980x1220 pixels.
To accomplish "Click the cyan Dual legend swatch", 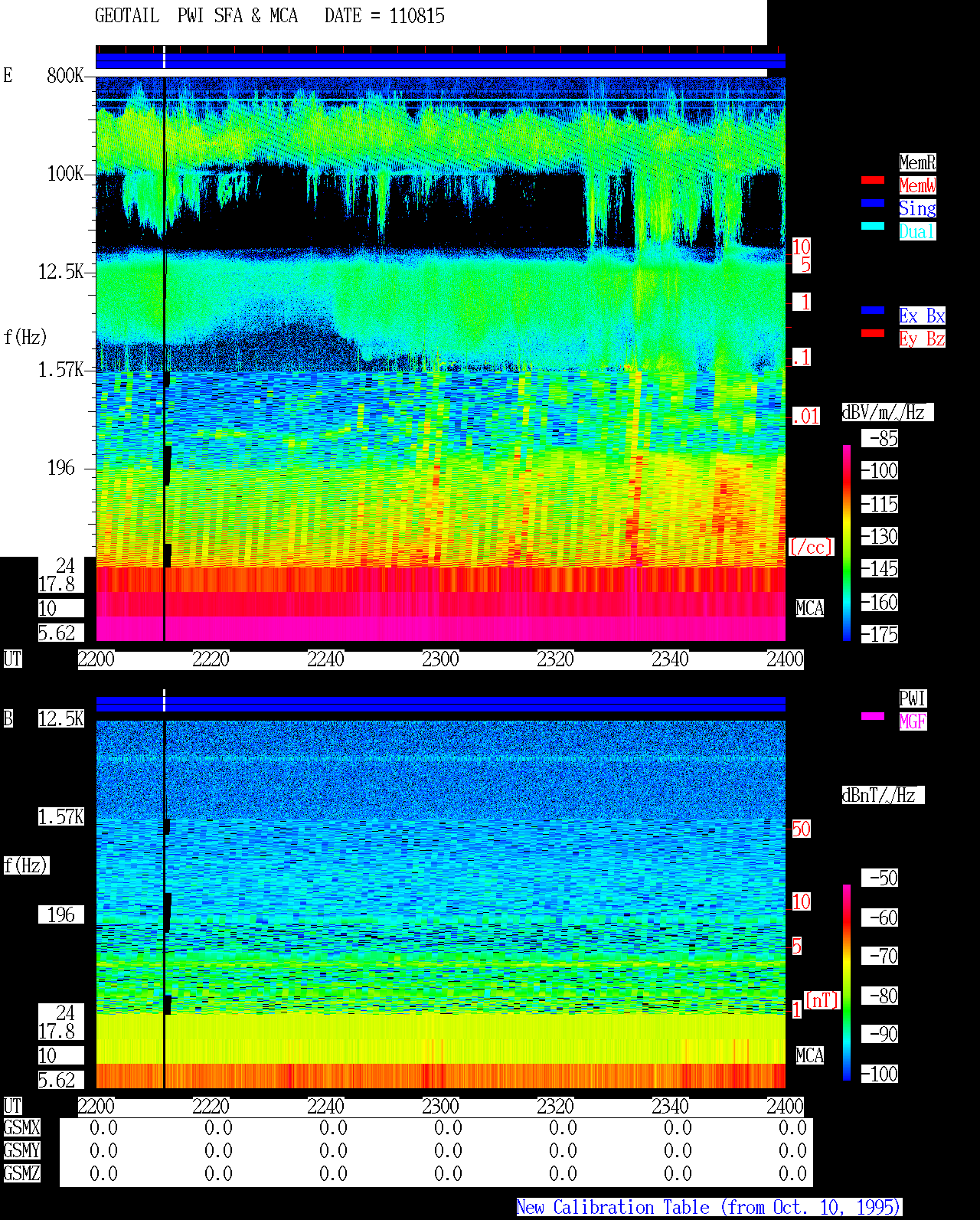I will click(873, 226).
